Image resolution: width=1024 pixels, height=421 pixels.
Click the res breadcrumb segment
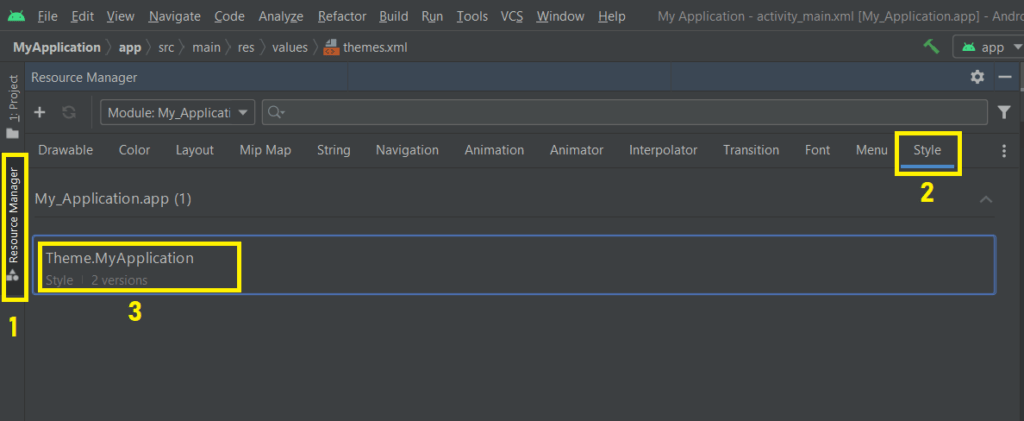click(x=246, y=47)
